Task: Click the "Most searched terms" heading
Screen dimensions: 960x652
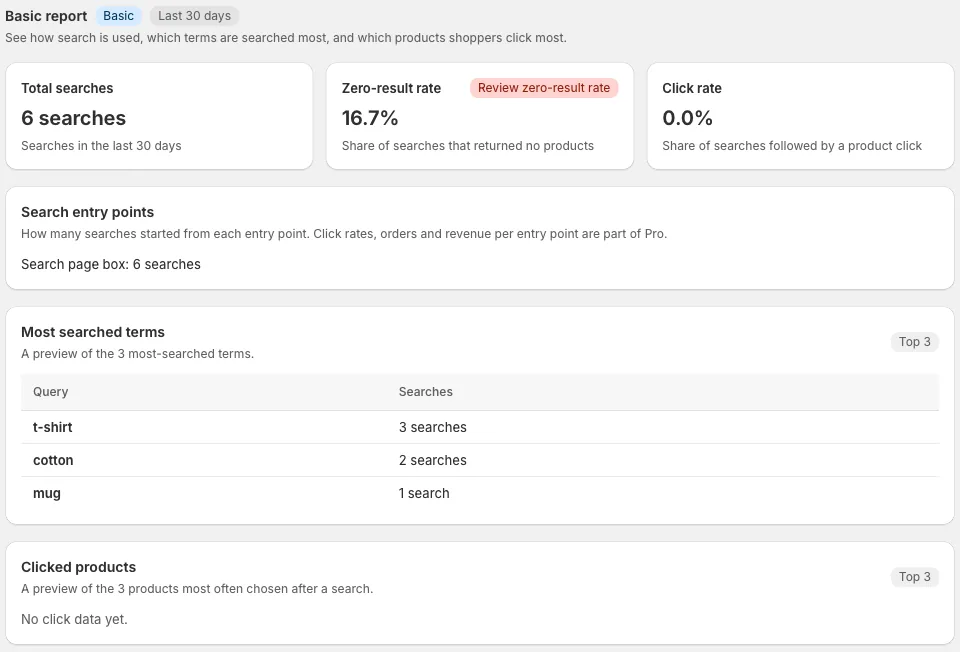Action: click(x=93, y=332)
